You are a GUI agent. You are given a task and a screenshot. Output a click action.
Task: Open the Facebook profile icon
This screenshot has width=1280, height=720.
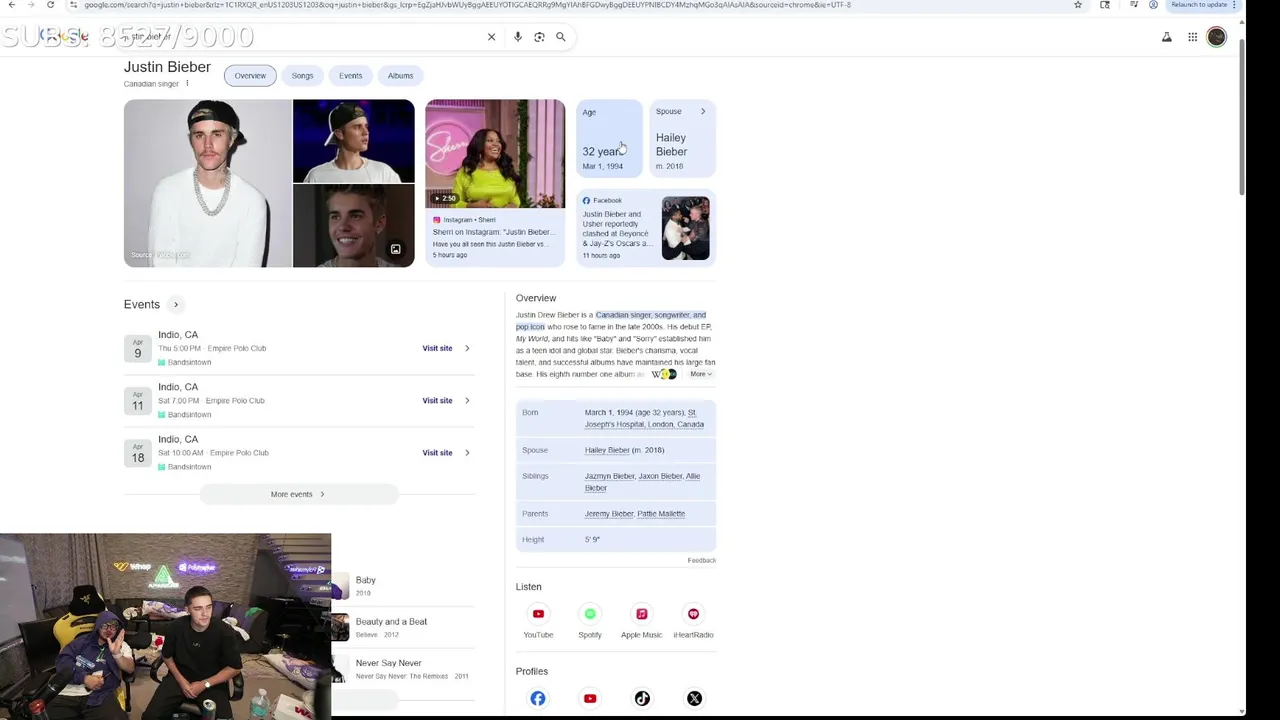[538, 699]
